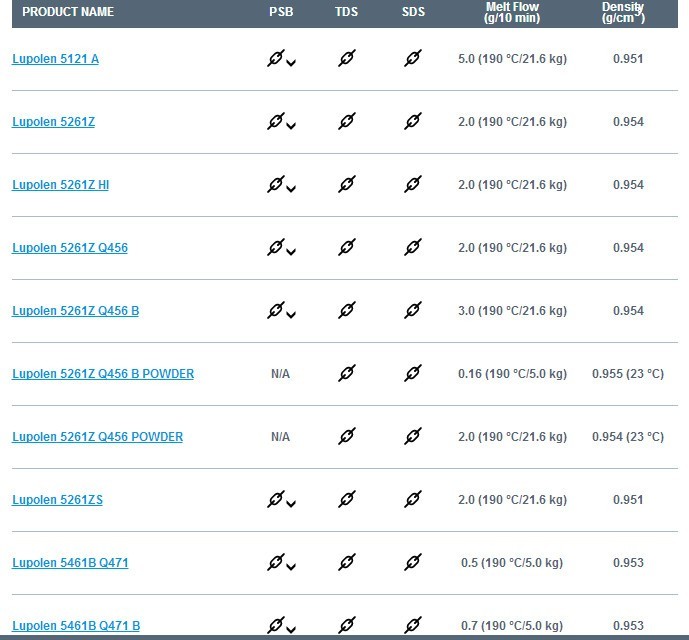Open PSB link icon for Lupolen 5261Z Q456 B row
This screenshot has width=689, height=640.
(x=276, y=310)
